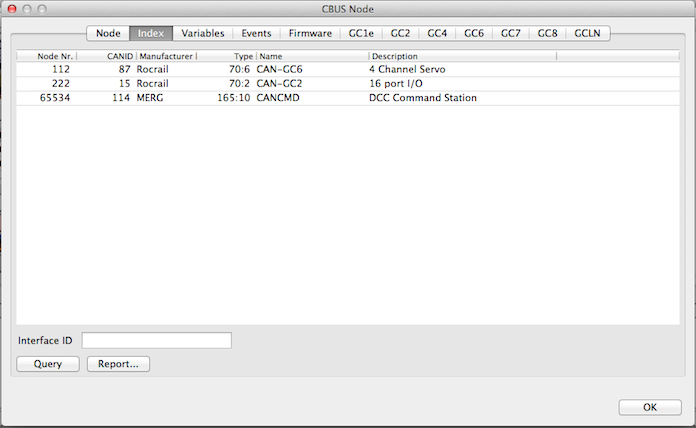Sort by the Manufacturer column header

click(166, 56)
